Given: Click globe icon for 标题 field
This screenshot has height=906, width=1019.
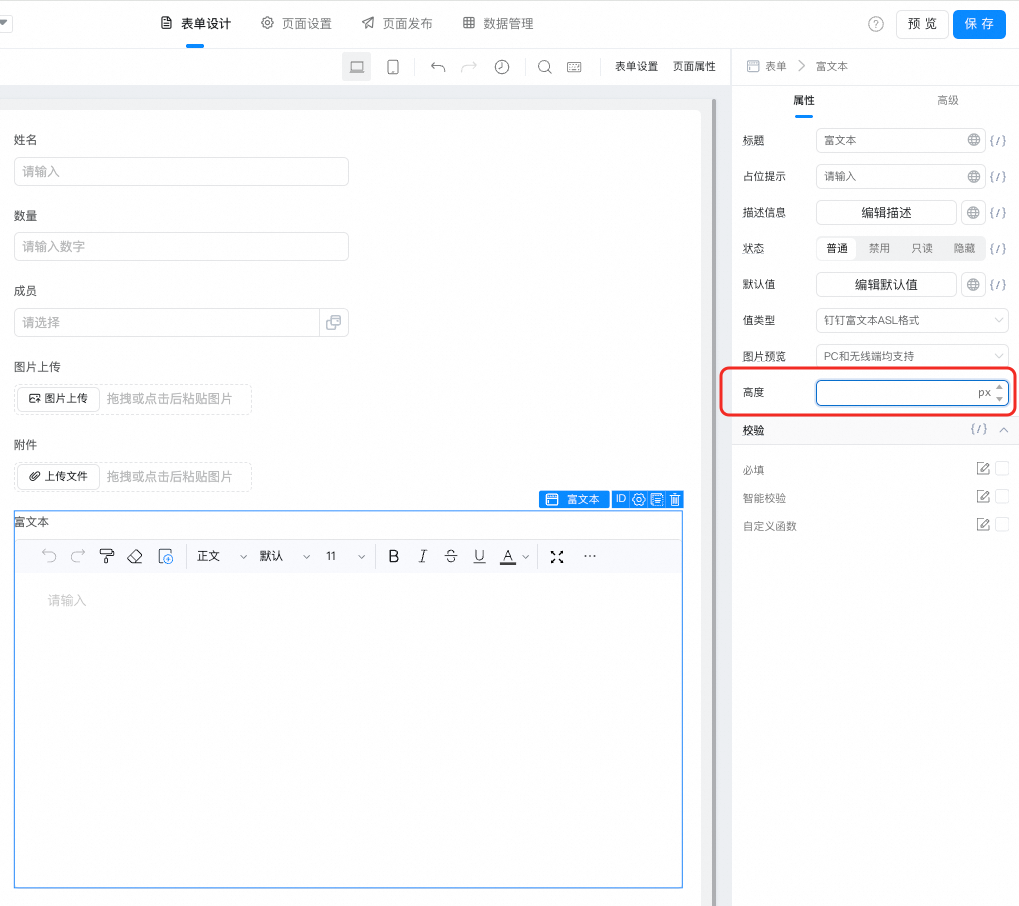Looking at the screenshot, I should tap(974, 140).
